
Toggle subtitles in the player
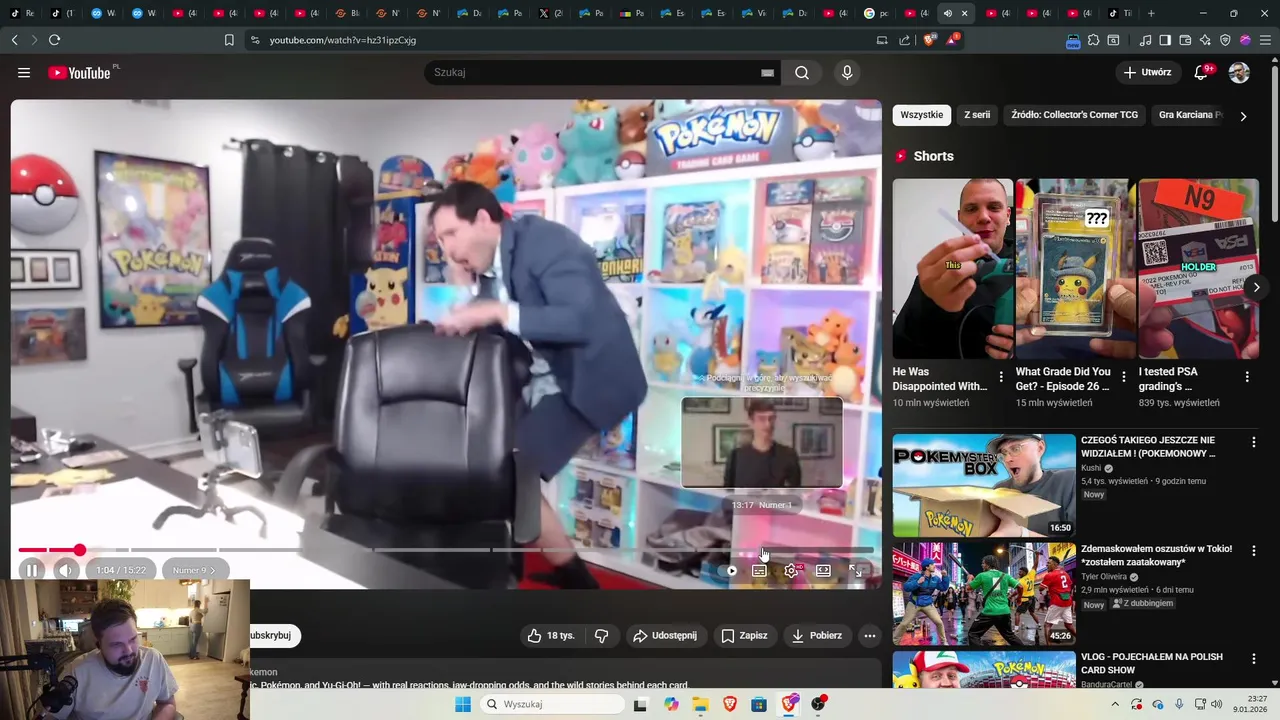click(x=759, y=570)
